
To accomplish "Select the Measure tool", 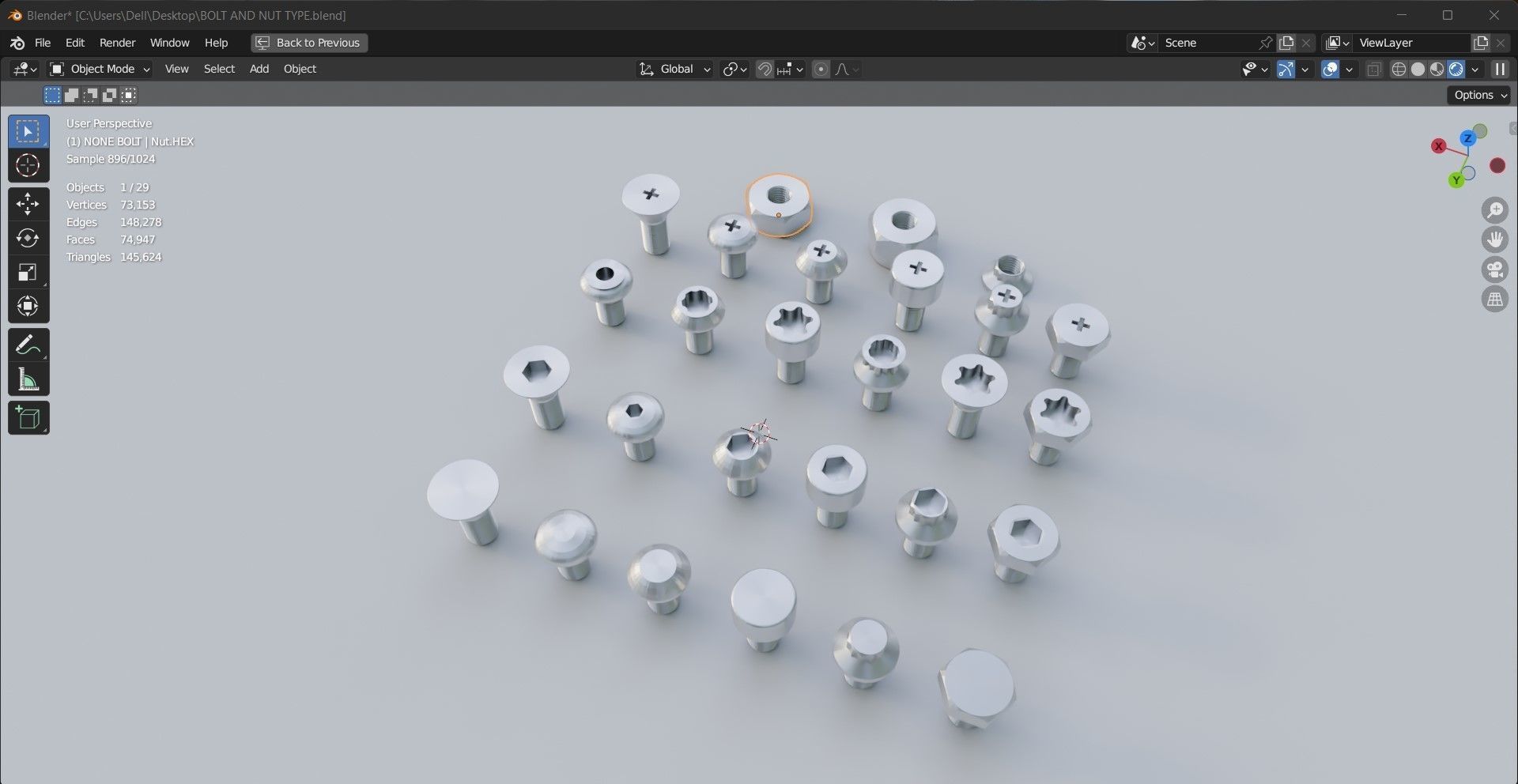I will pos(28,379).
